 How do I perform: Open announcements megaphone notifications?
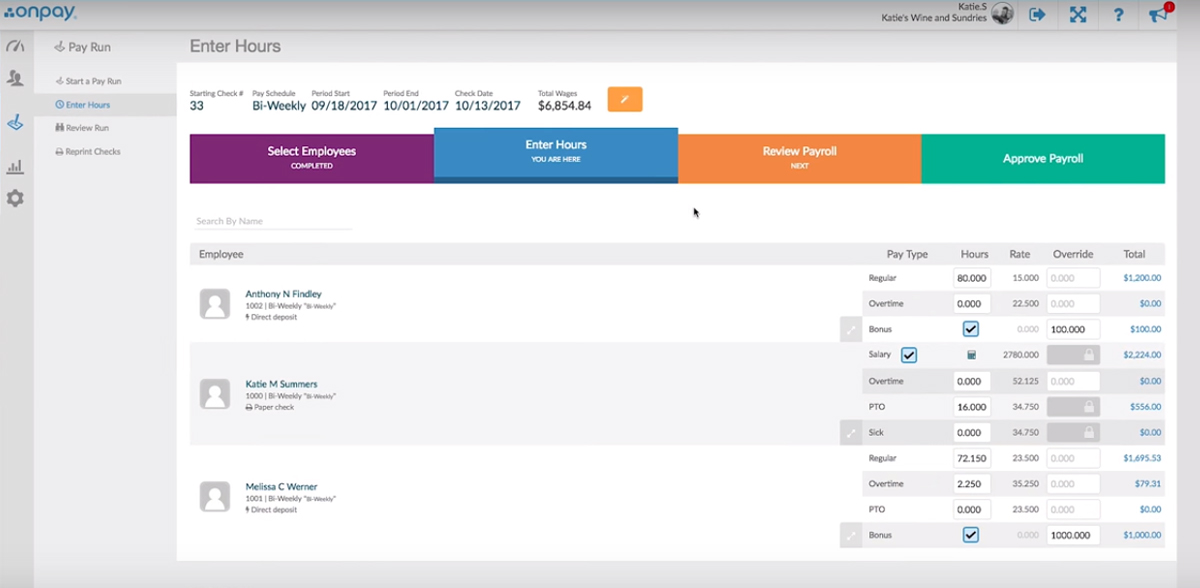1158,14
